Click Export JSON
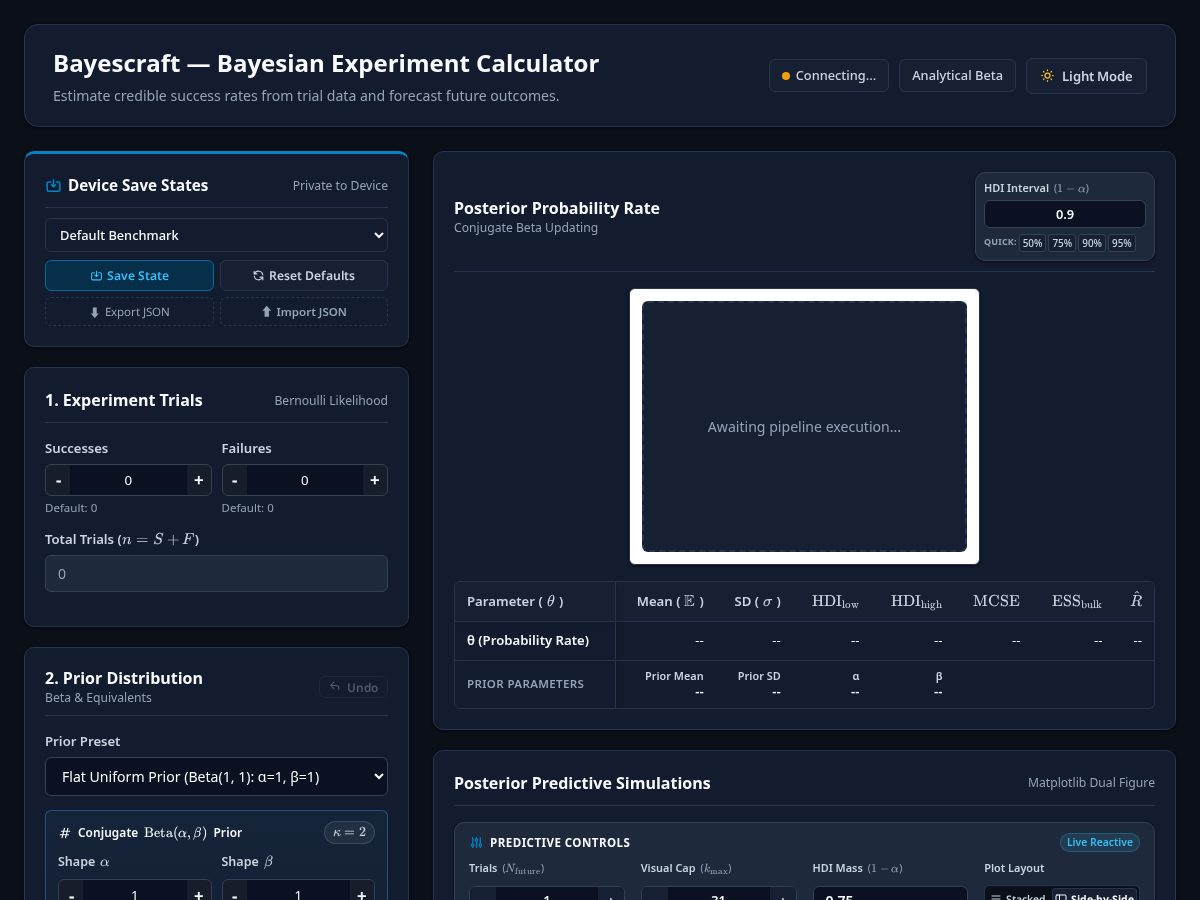The image size is (1200, 900). tap(129, 312)
